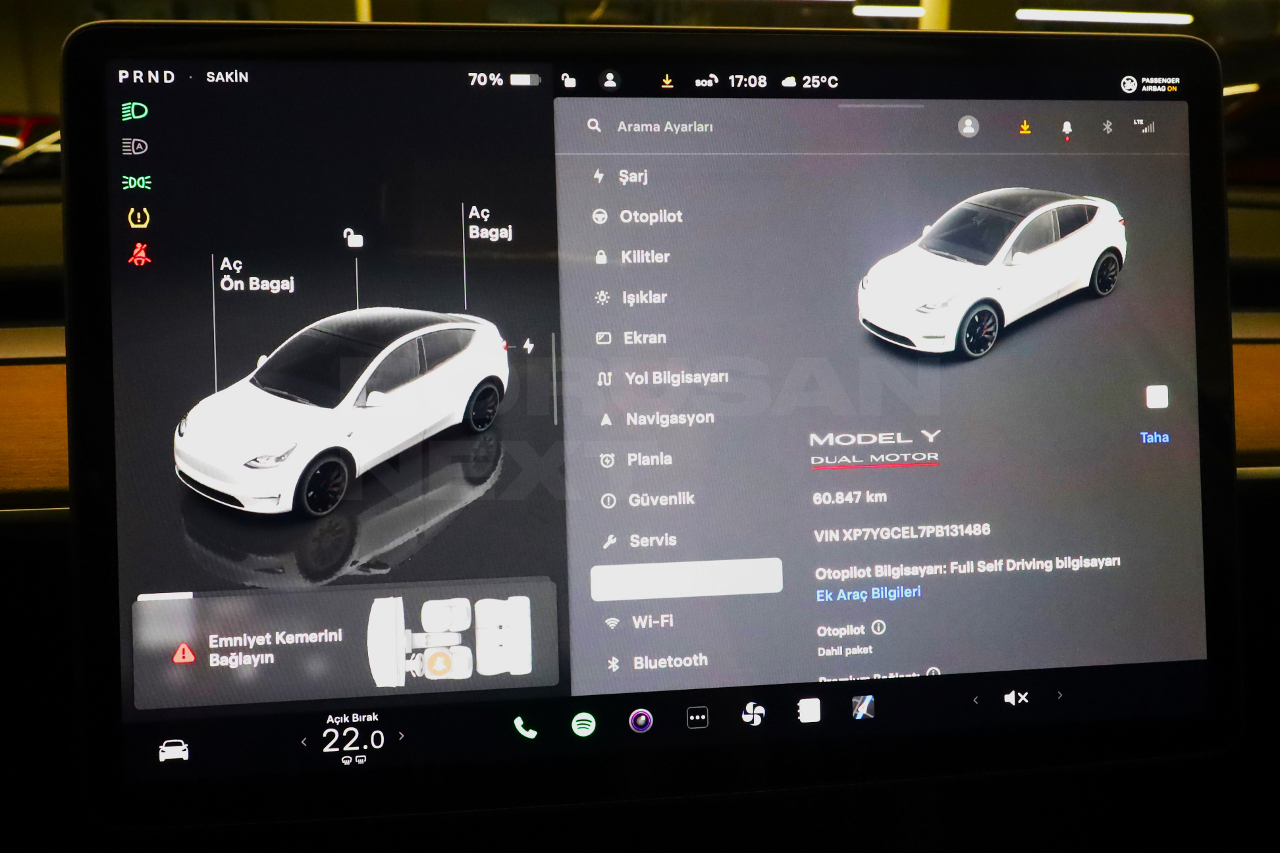The height and width of the screenshot is (853, 1280).
Task: Tap the green parking lights indicator
Action: [x=136, y=182]
